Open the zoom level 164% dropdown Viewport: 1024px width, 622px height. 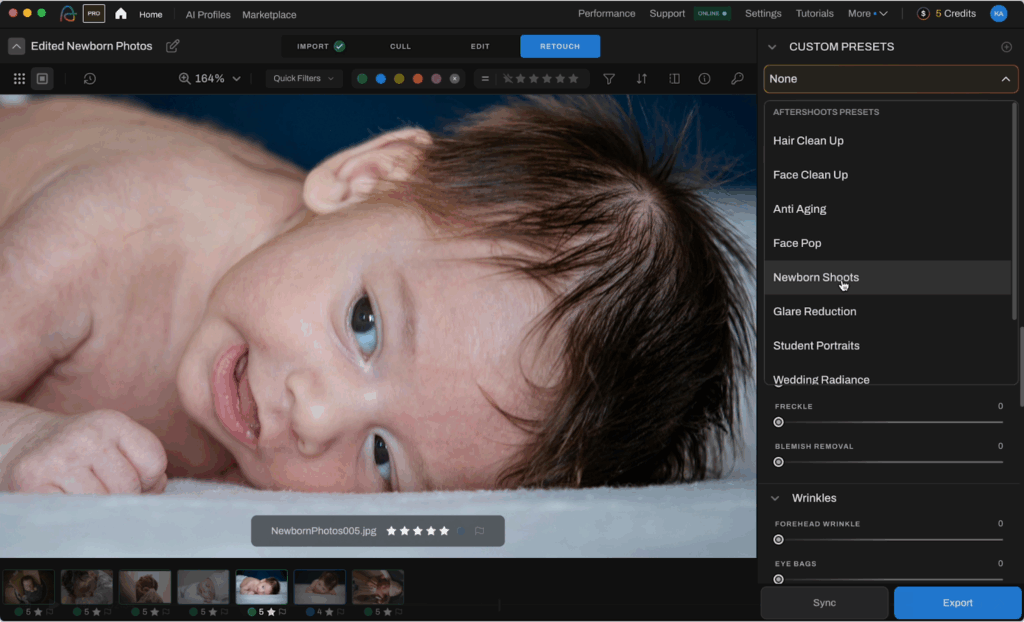[x=209, y=78]
